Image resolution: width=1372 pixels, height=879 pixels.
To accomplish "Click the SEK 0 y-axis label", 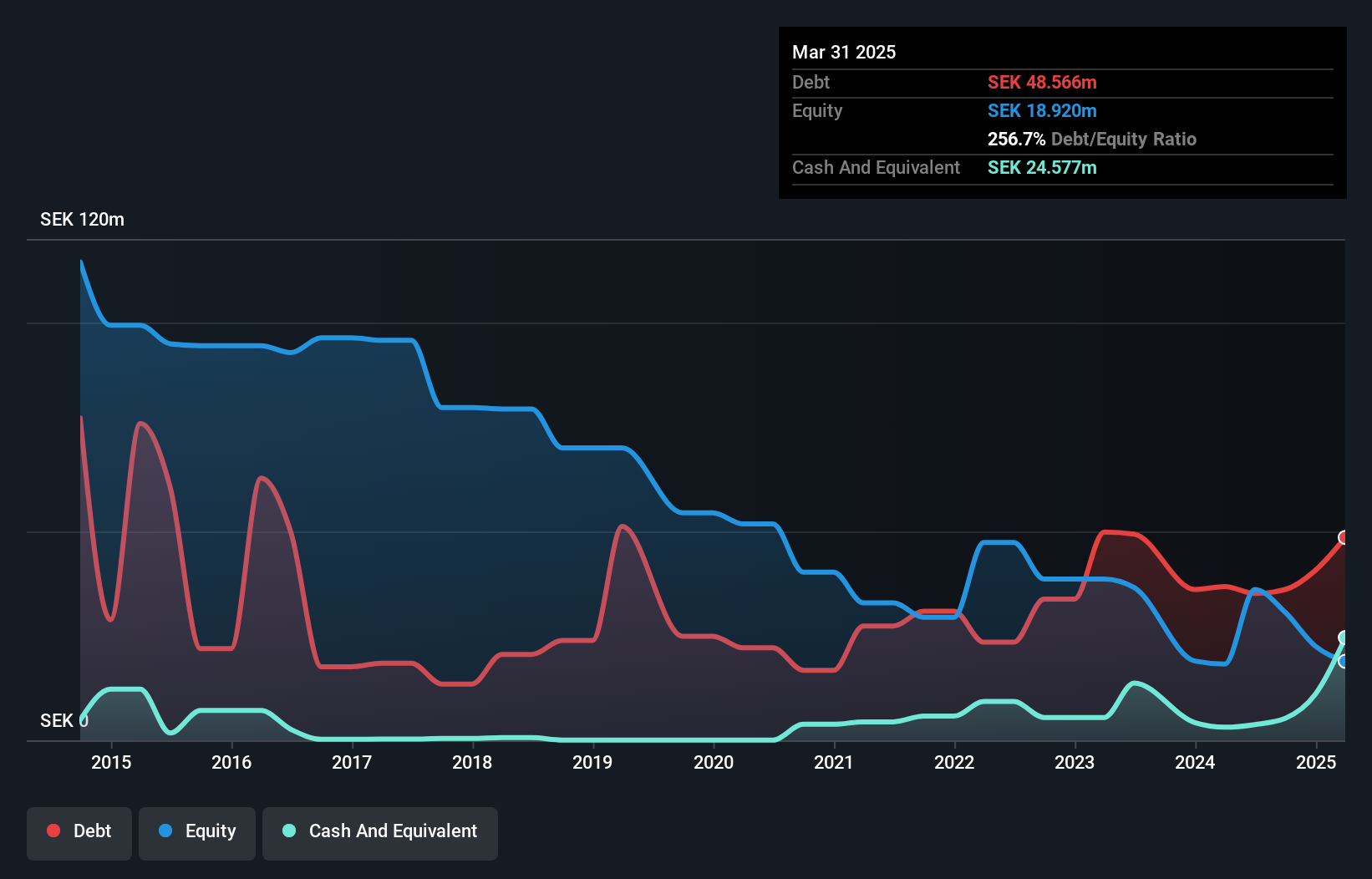I will point(64,720).
